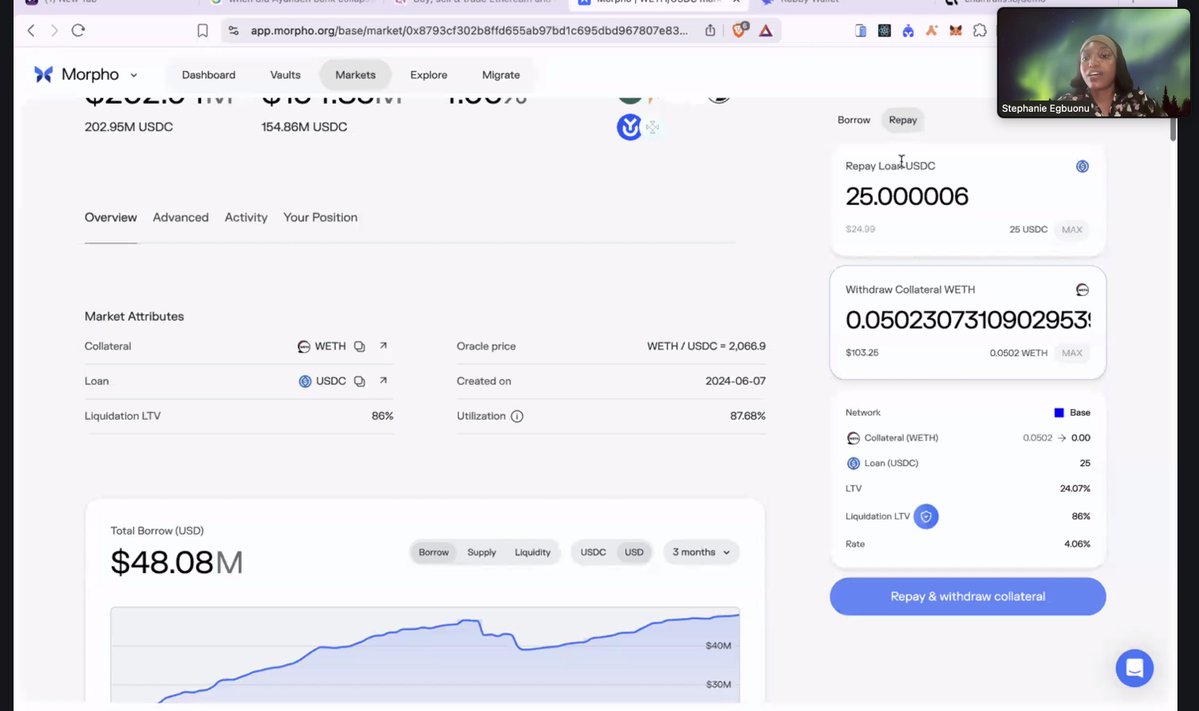Copy the WETH collateral address
This screenshot has height=711, width=1199.
[x=359, y=346]
